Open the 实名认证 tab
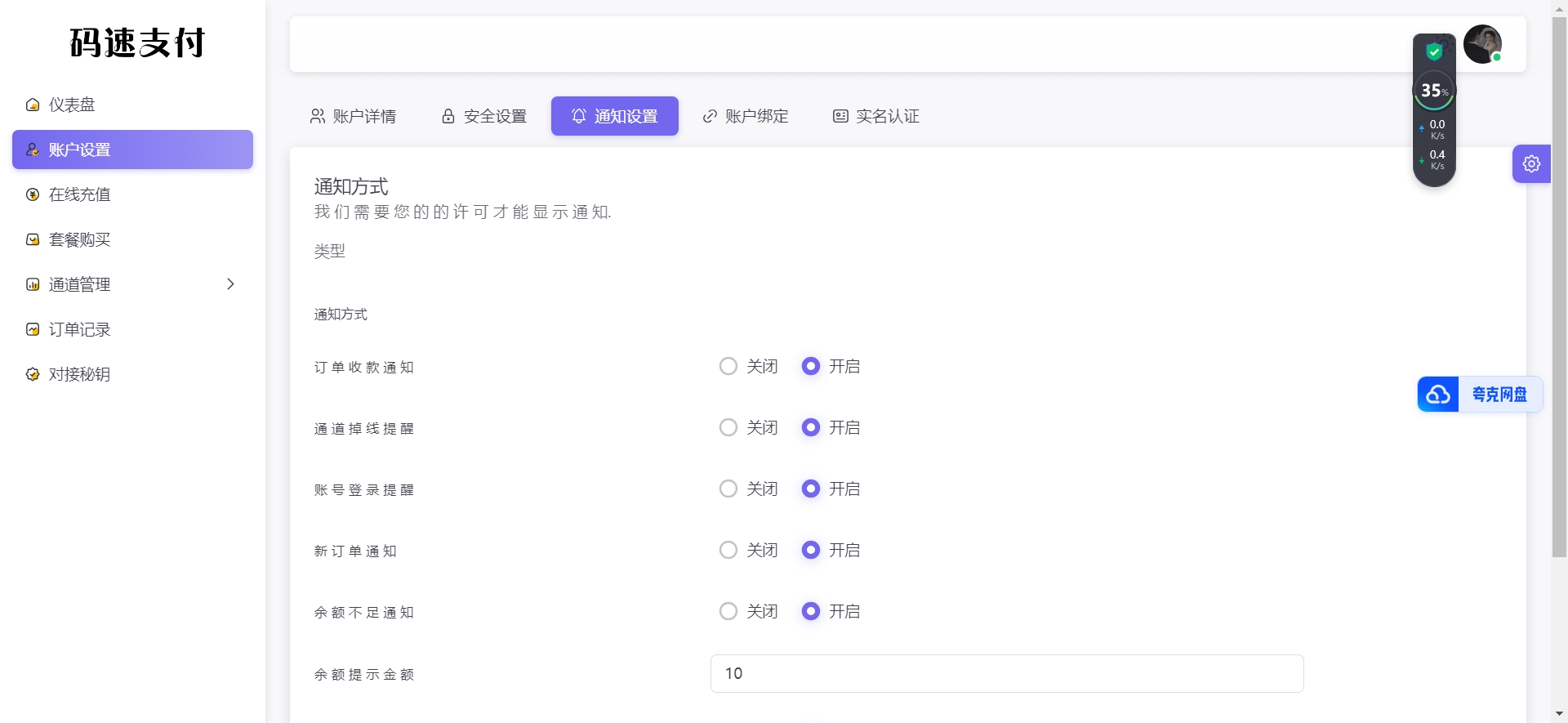1568x723 pixels. [875, 116]
